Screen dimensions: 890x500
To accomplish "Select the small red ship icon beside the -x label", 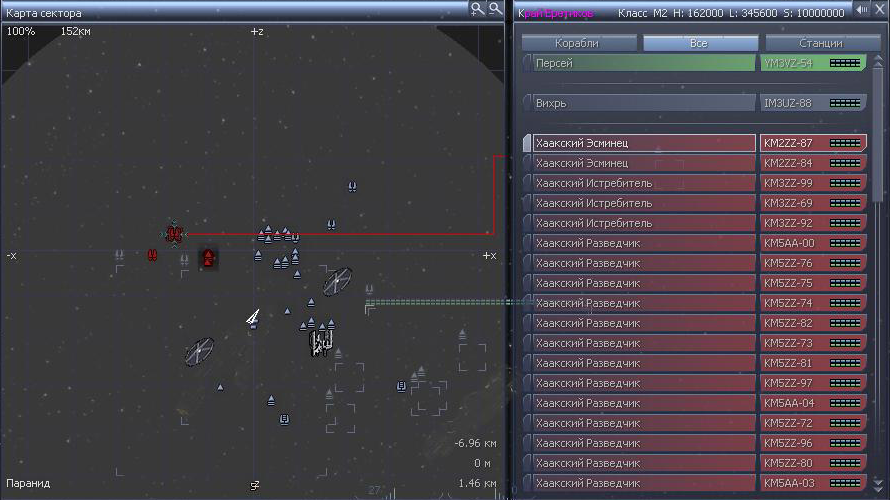I will point(152,255).
